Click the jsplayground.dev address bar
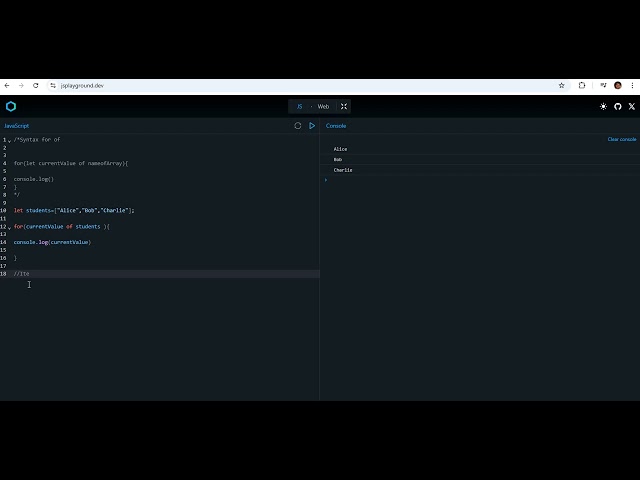The image size is (640, 480). (x=308, y=85)
